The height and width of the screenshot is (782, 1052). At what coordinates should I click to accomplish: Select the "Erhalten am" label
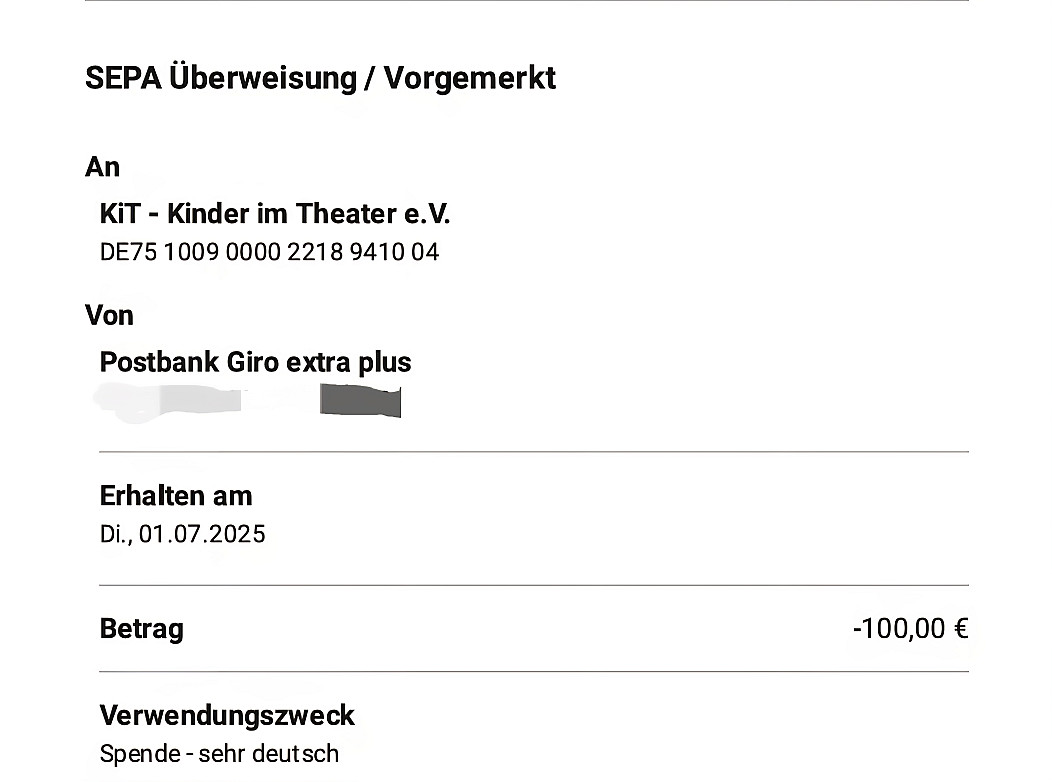click(x=176, y=496)
